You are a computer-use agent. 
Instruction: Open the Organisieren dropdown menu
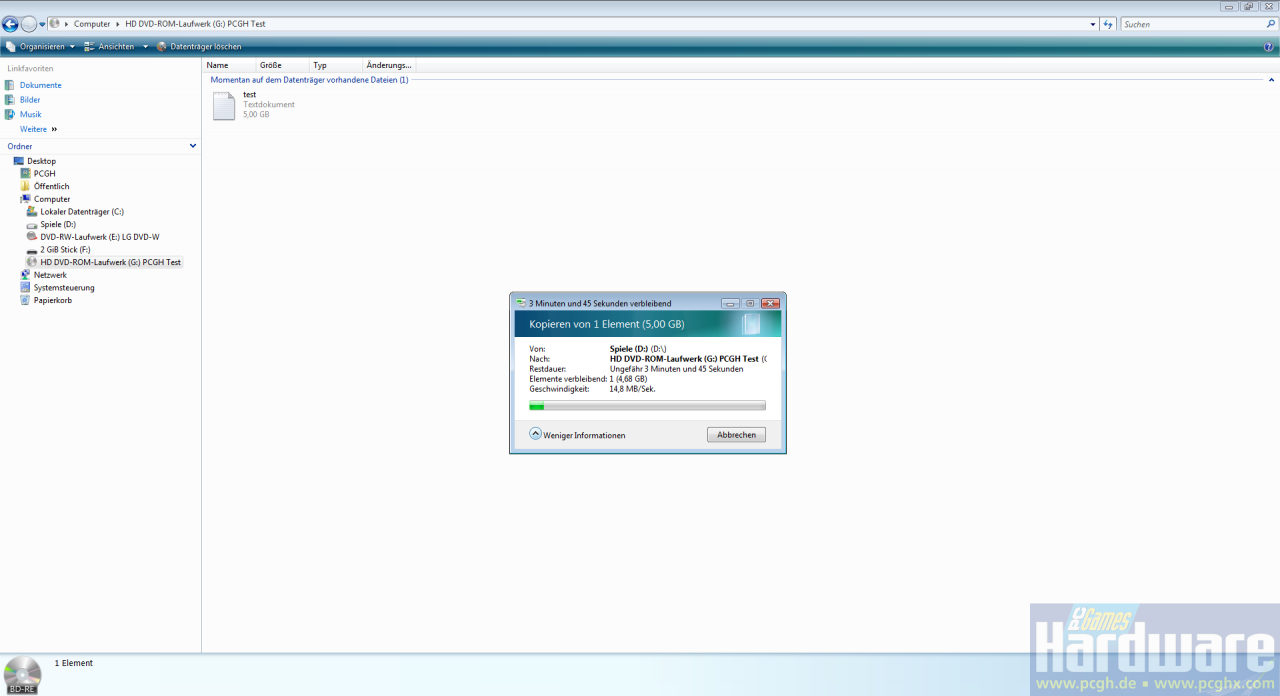click(40, 46)
